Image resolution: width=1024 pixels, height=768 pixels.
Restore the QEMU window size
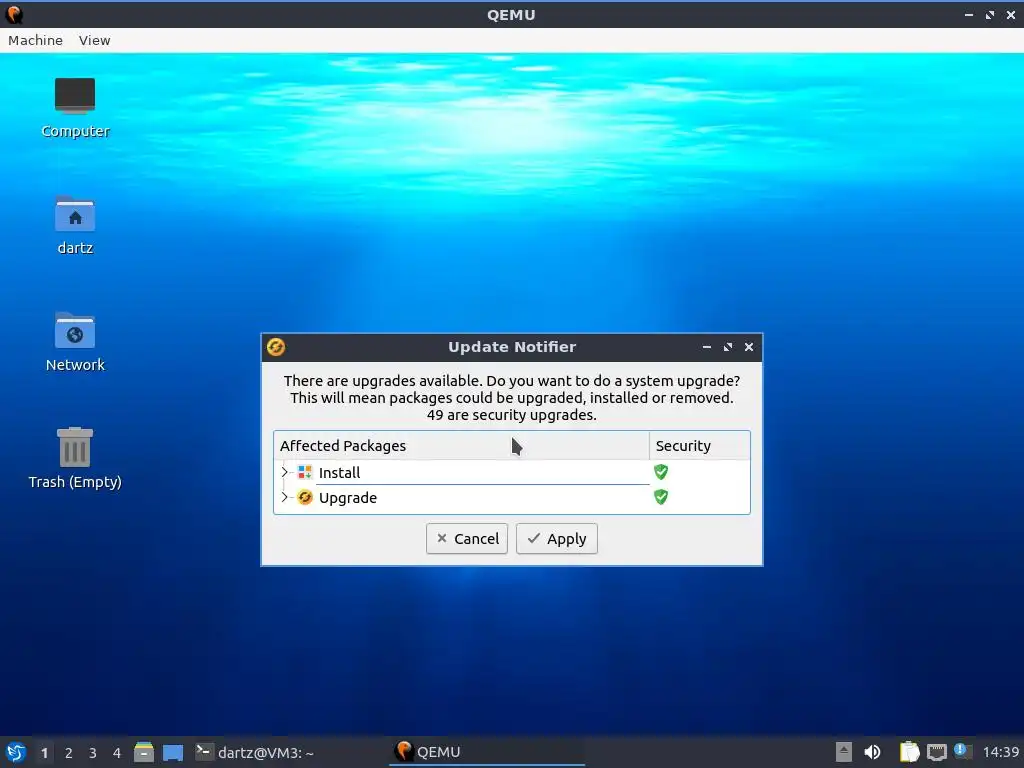click(x=990, y=14)
